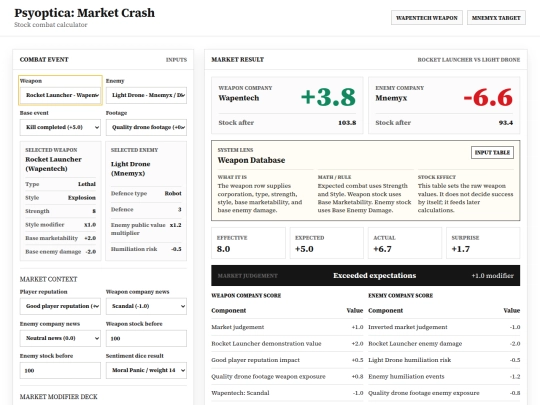Click the 'Base enemy damage' weapon stat row
540x405 pixels.
coord(60,252)
